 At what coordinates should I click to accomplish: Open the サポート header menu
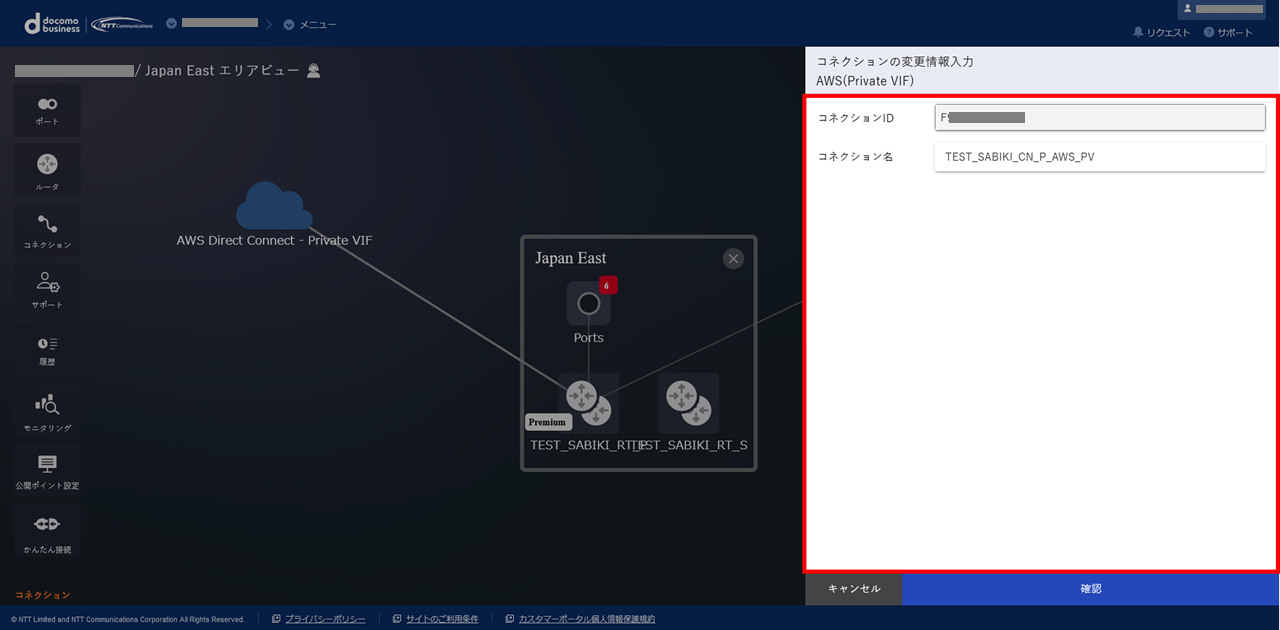point(1228,33)
